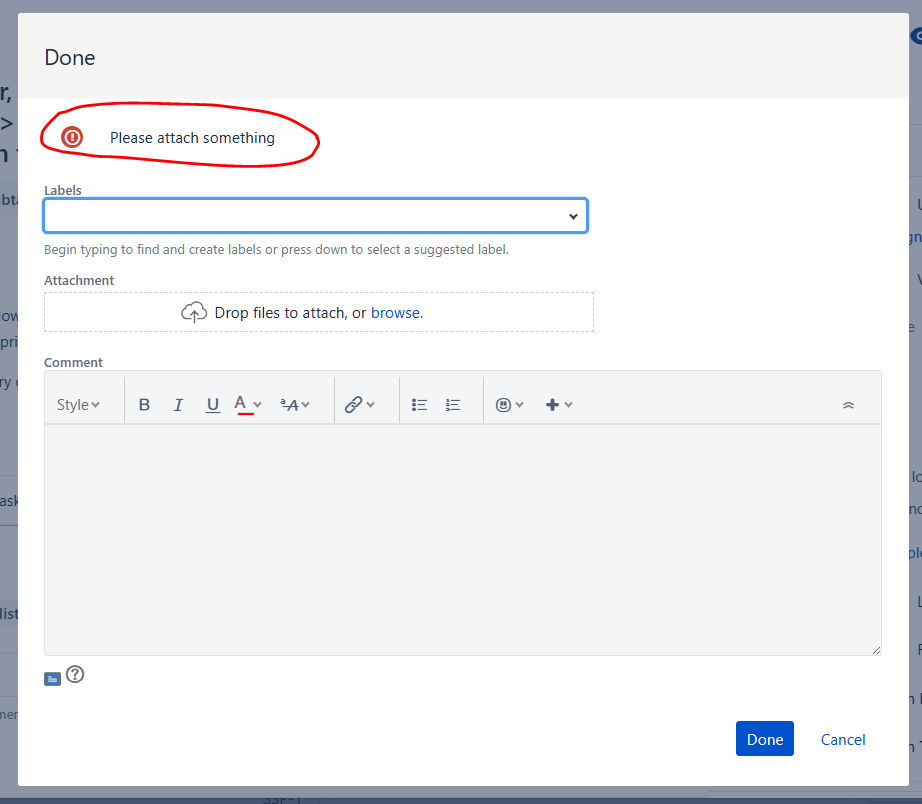
Task: Collapse the comment editor toolbar
Action: coord(848,405)
